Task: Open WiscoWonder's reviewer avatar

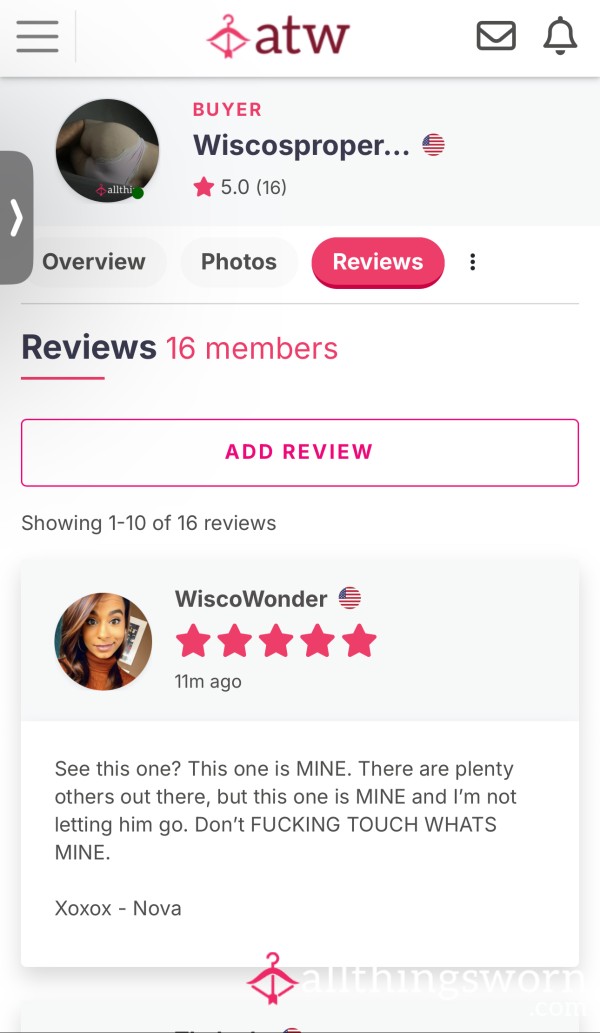Action: click(103, 641)
